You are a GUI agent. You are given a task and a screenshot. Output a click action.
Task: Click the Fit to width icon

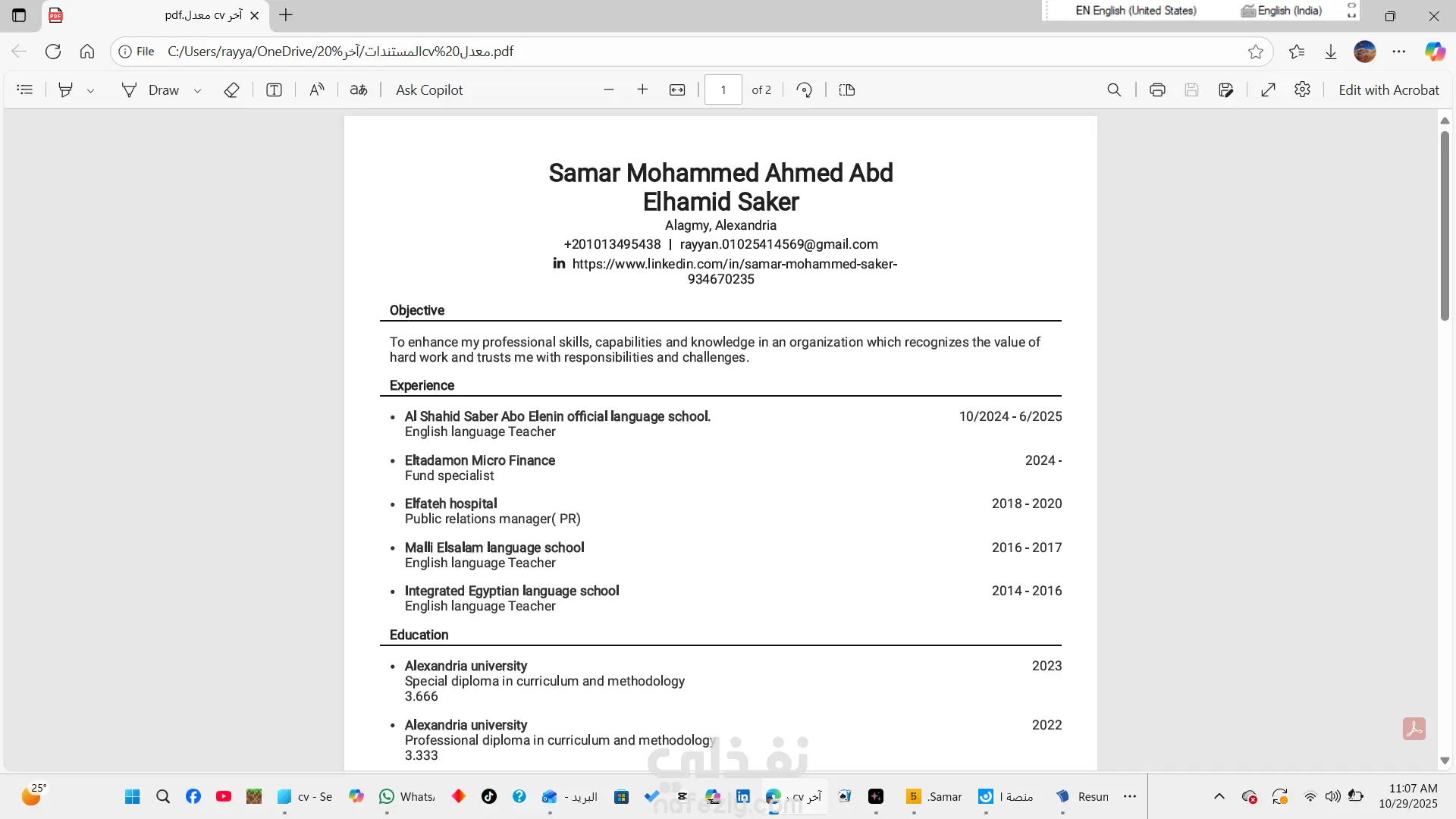click(677, 89)
